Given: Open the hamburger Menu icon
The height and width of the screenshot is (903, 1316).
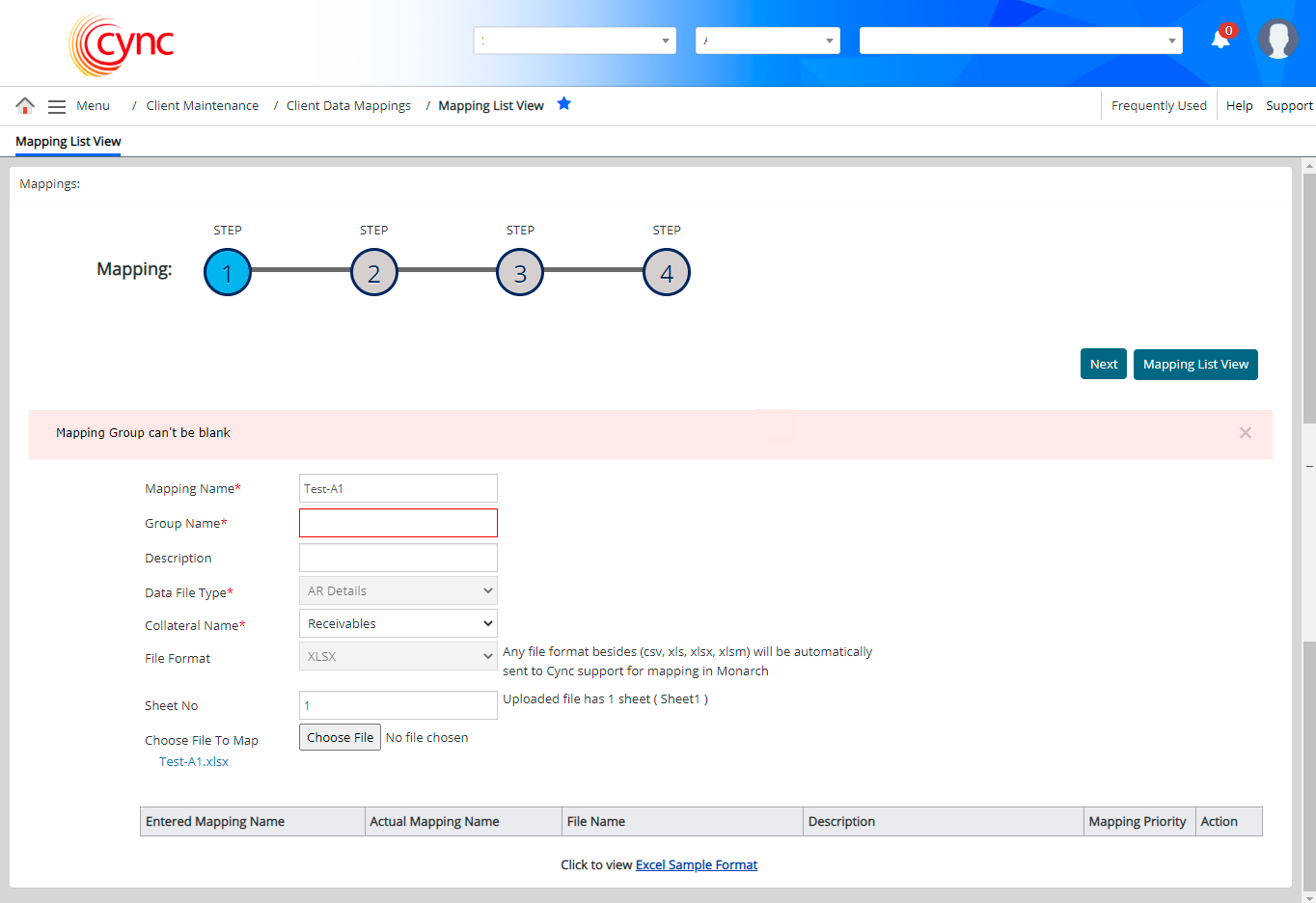Looking at the screenshot, I should click(57, 106).
